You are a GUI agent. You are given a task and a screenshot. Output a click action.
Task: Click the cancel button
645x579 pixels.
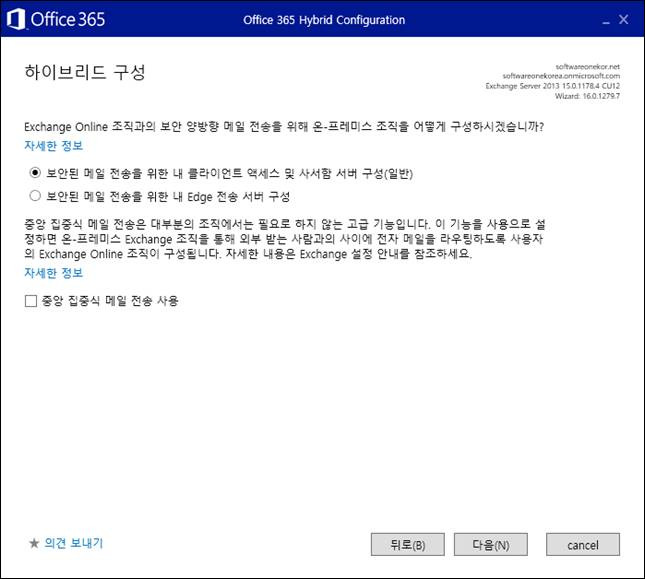pyautogui.click(x=583, y=545)
